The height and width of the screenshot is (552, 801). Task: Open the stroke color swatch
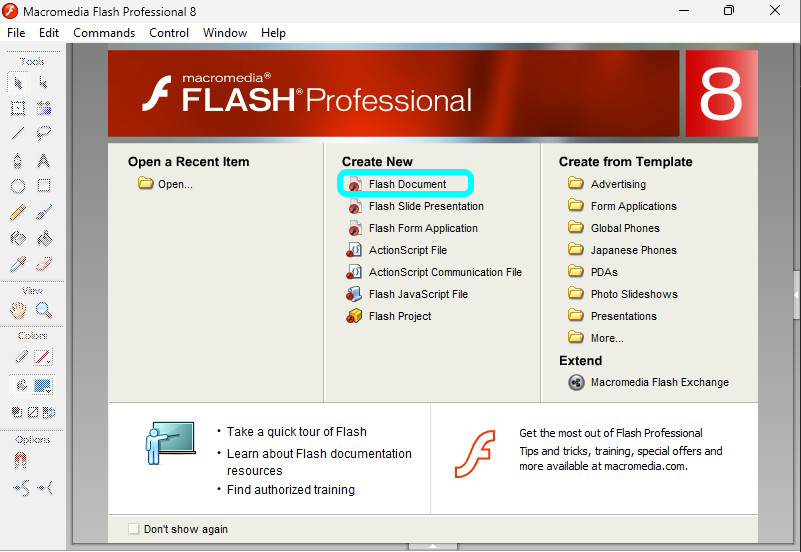tap(43, 357)
